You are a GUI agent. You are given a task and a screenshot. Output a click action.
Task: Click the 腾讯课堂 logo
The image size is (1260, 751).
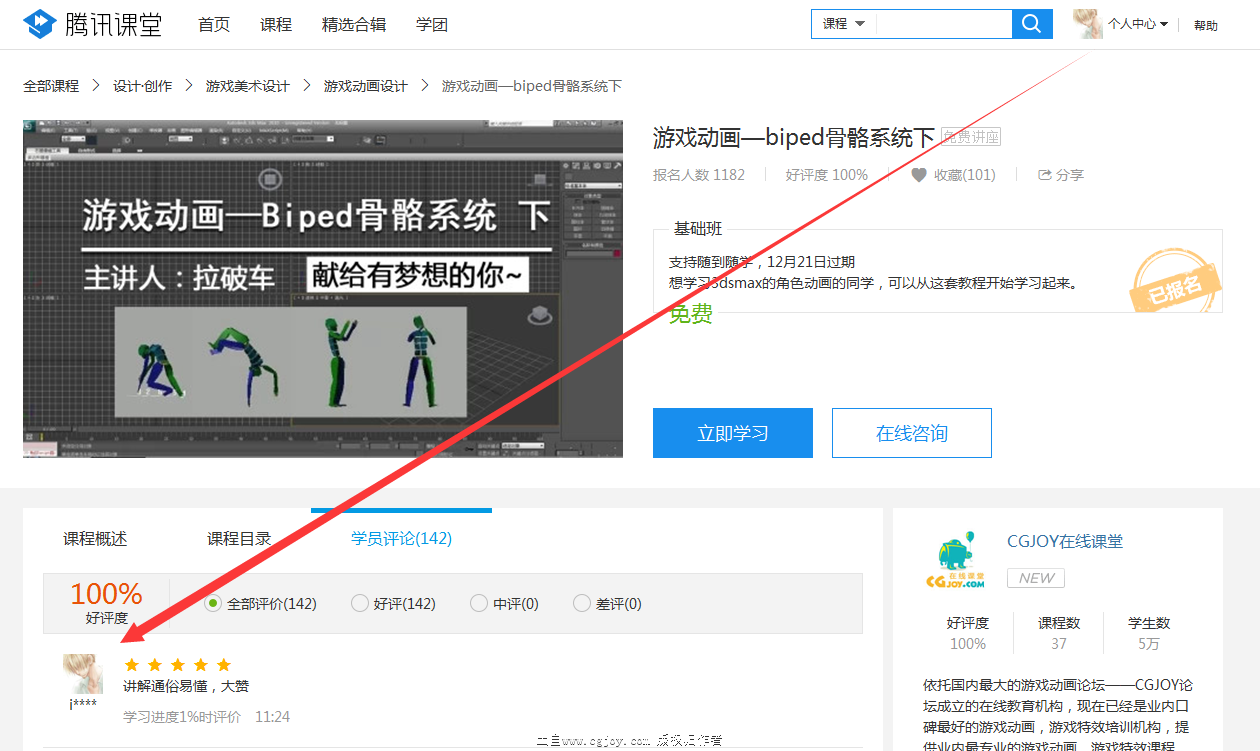[x=92, y=24]
